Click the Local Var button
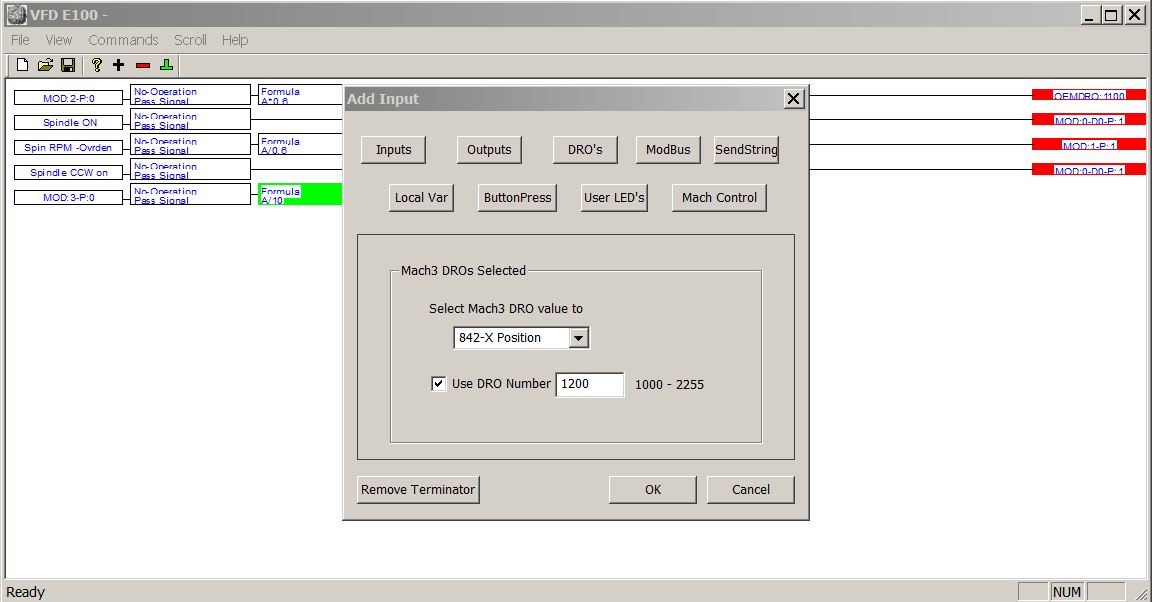1152x602 pixels. pos(421,198)
